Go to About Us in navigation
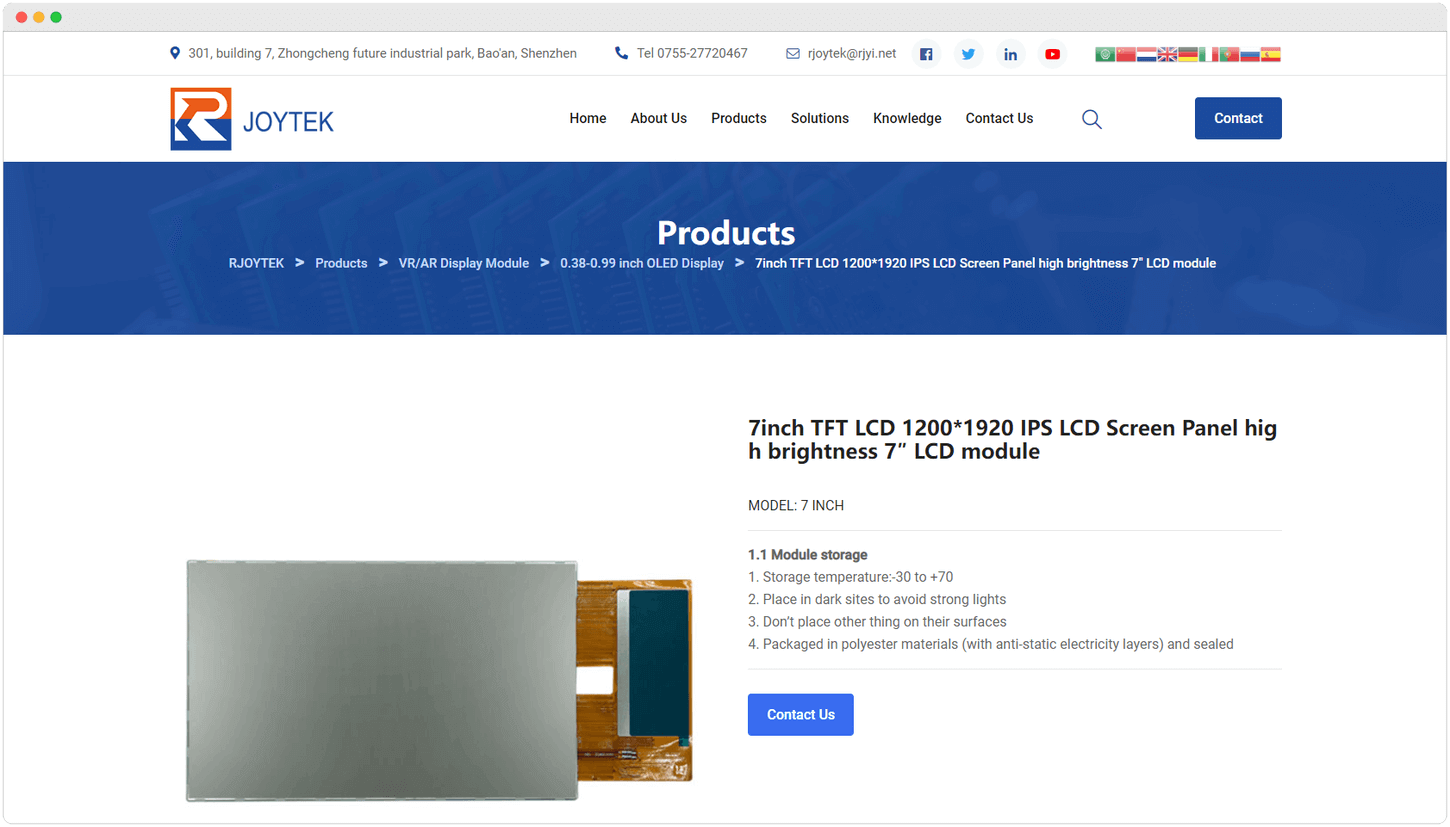The width and height of the screenshot is (1450, 827). [658, 118]
